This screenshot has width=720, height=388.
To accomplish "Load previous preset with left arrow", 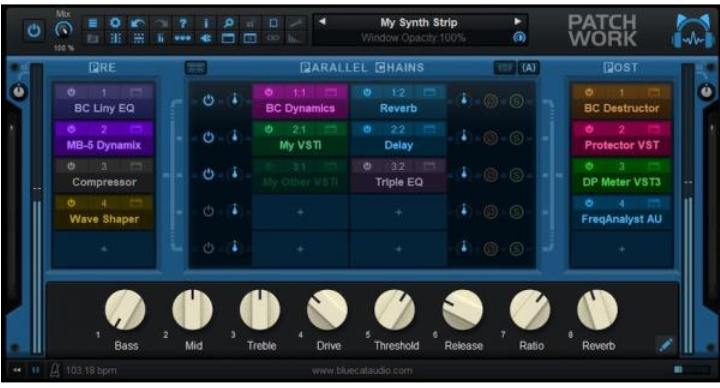I will [x=322, y=22].
